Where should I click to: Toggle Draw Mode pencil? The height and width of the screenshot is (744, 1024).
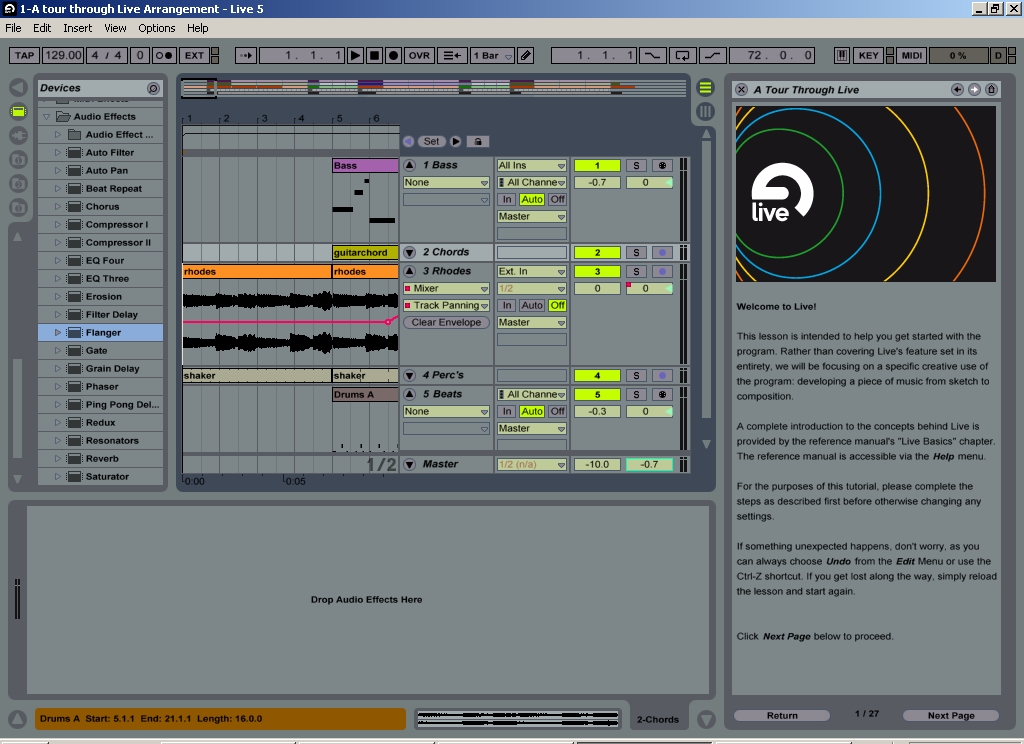(x=526, y=56)
